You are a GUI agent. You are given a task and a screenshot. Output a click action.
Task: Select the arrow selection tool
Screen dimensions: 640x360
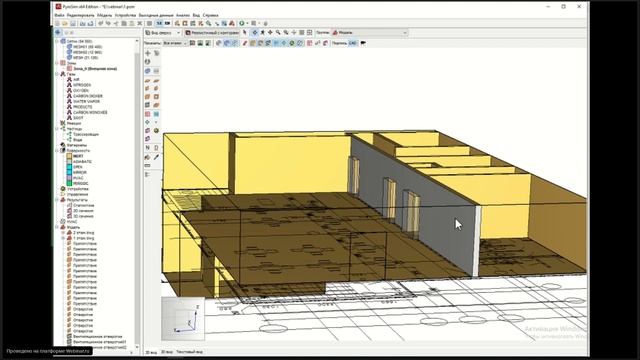[x=245, y=33]
